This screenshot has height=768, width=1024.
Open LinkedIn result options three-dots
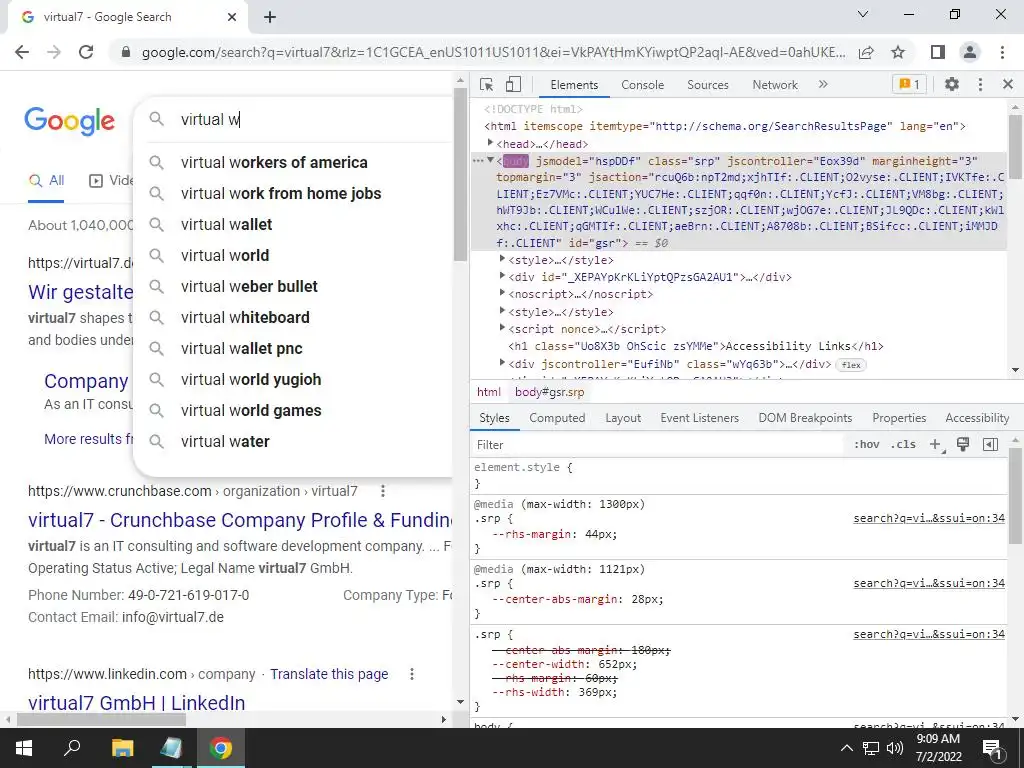(411, 674)
